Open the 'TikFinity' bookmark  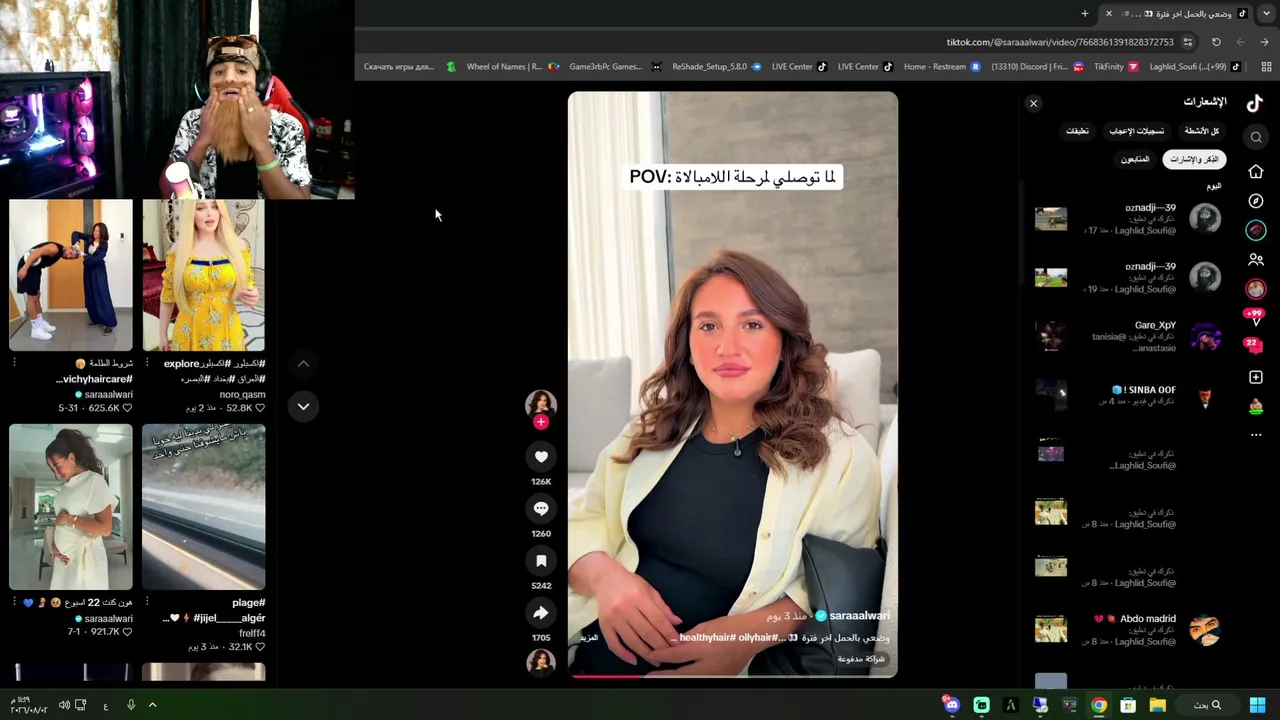click(x=1115, y=67)
